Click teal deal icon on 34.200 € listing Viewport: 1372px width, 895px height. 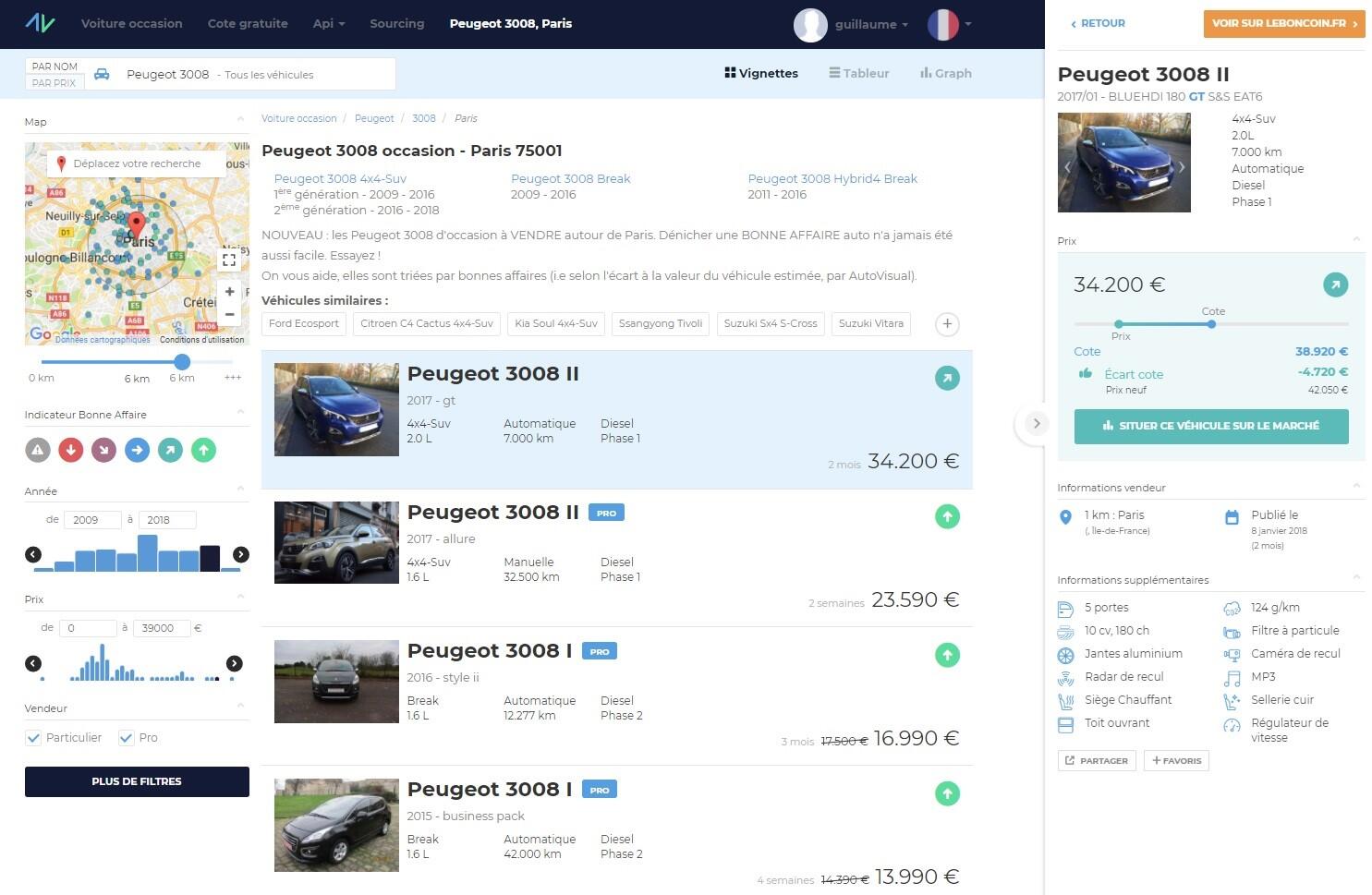tap(947, 378)
